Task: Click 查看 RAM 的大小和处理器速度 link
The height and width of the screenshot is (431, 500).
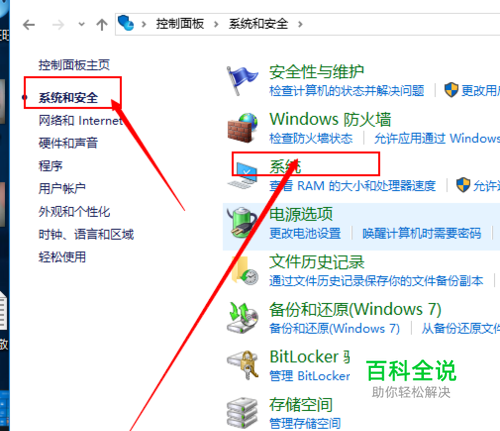Action: click(x=353, y=186)
